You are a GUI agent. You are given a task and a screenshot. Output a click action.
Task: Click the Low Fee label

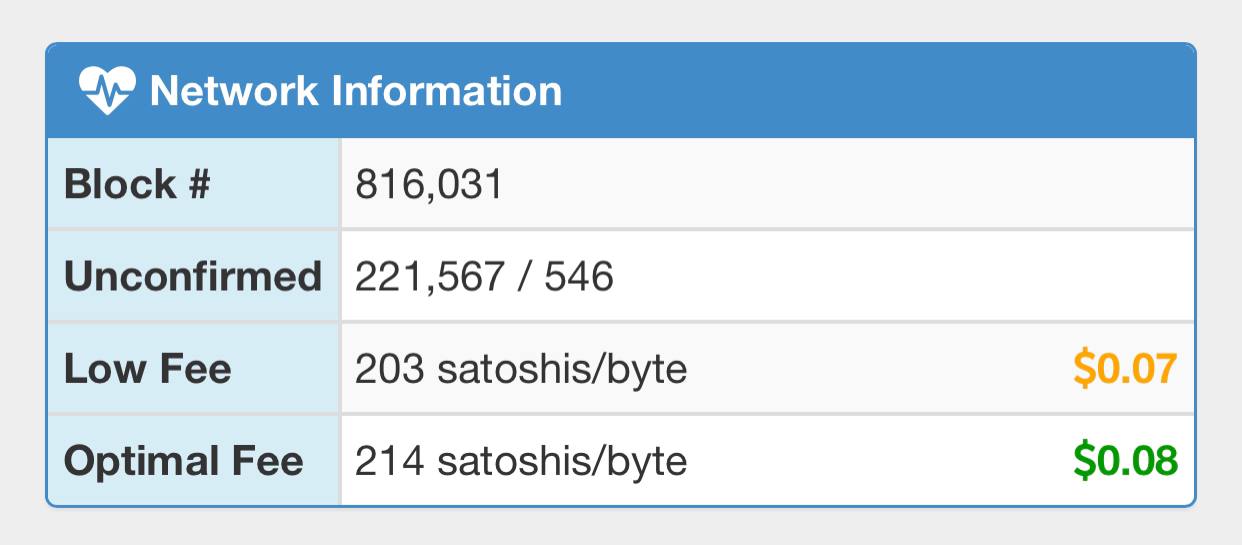tap(148, 369)
